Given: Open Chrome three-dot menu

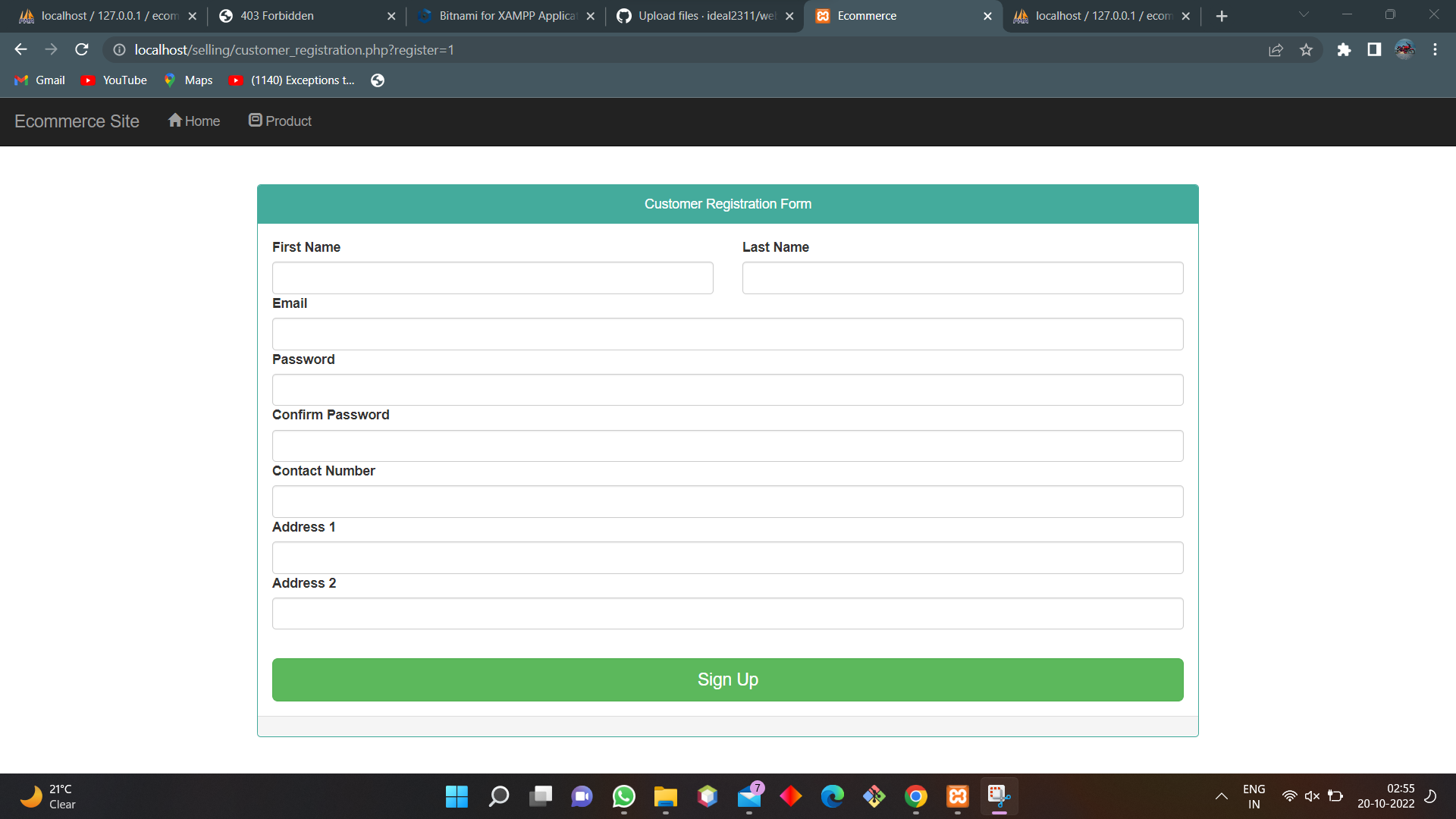Looking at the screenshot, I should pyautogui.click(x=1435, y=49).
